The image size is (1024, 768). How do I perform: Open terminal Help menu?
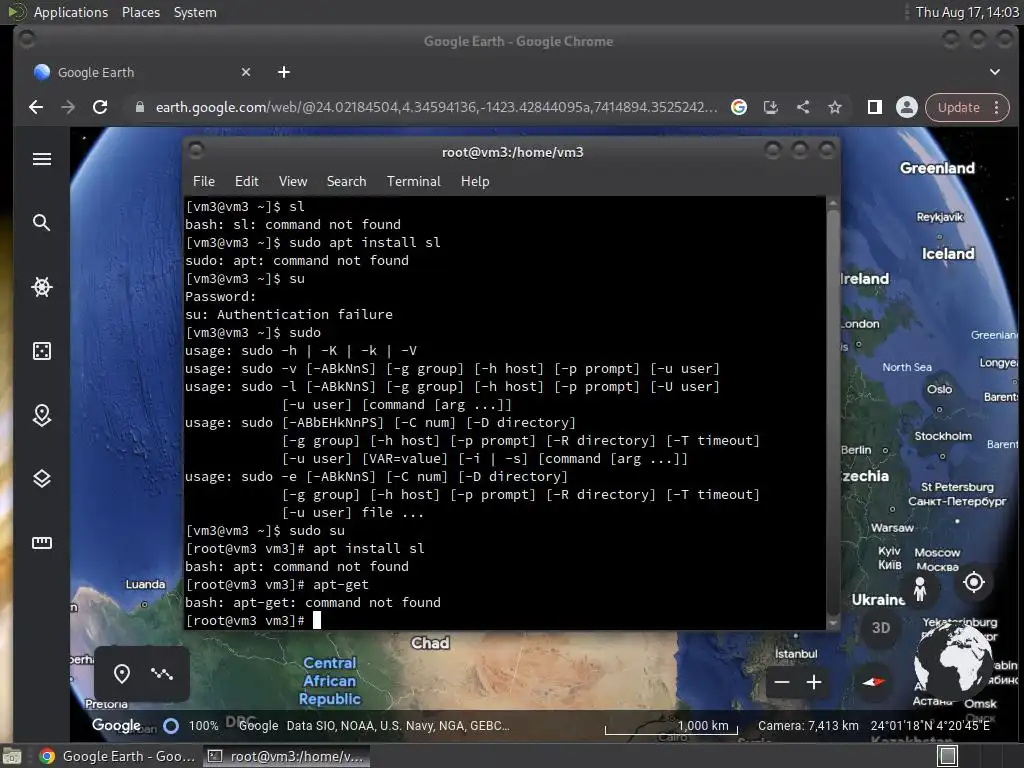pos(475,182)
